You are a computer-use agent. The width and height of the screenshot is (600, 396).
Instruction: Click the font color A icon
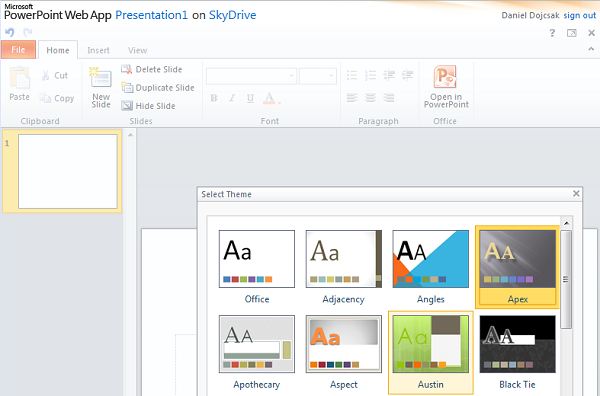pyautogui.click(x=269, y=98)
